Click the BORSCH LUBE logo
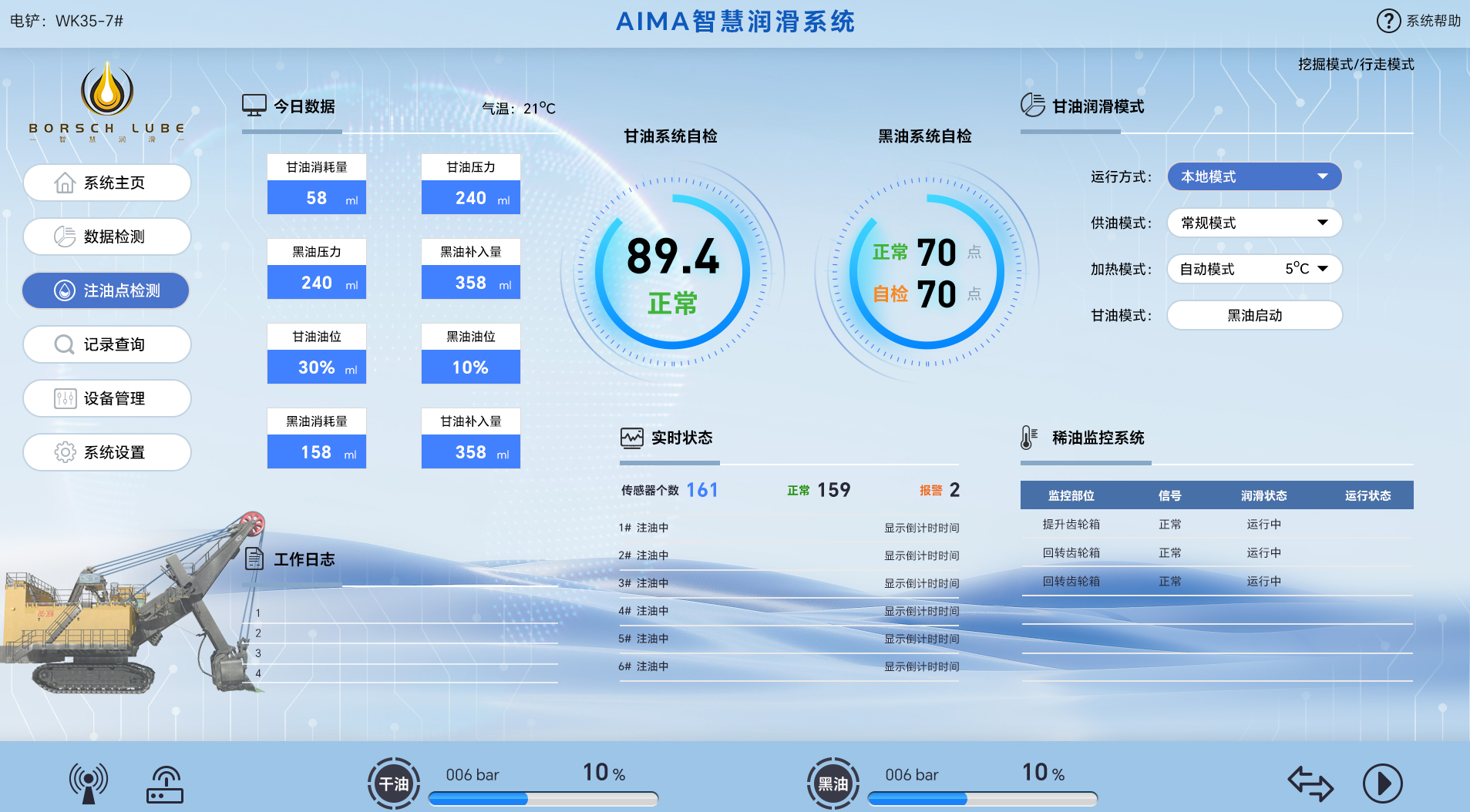Viewport: 1470px width, 812px height. [107, 102]
